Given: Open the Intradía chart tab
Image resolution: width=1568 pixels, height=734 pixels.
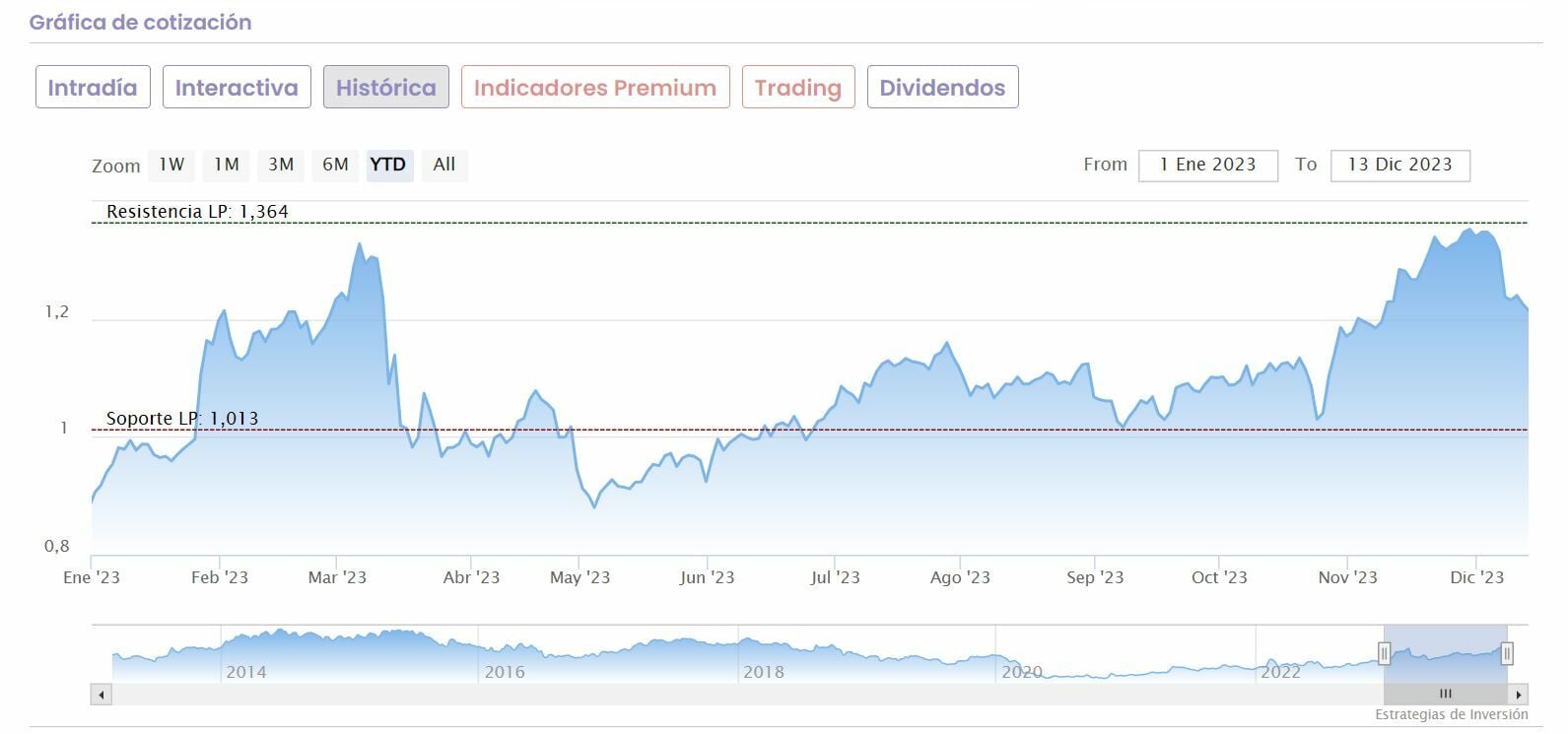Looking at the screenshot, I should [93, 88].
